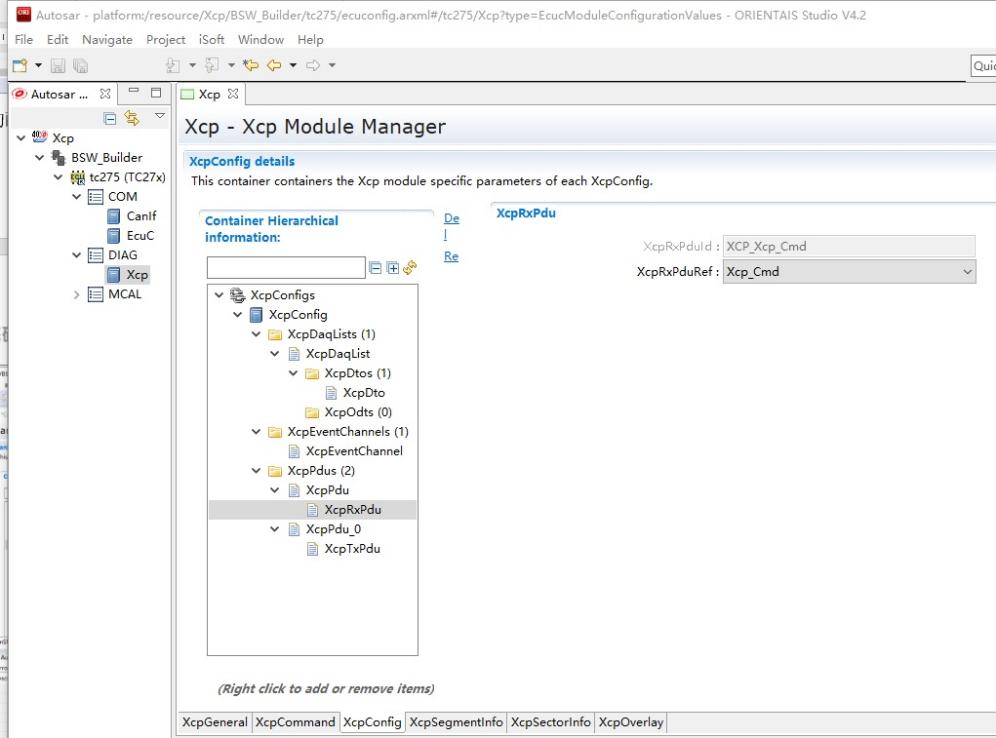This screenshot has height=738, width=996.
Task: Open the iSoft menu
Action: [x=211, y=39]
